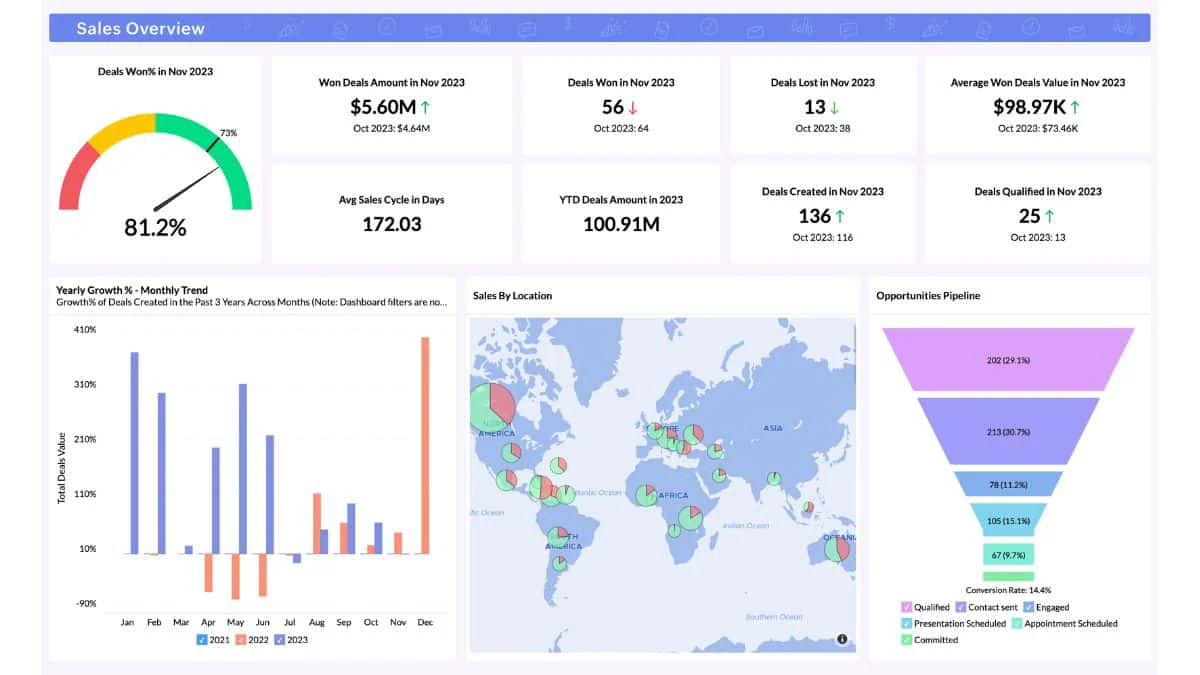Viewport: 1200px width, 675px height.
Task: Select the 105 (15.1%) funnel stage
Action: (1008, 520)
